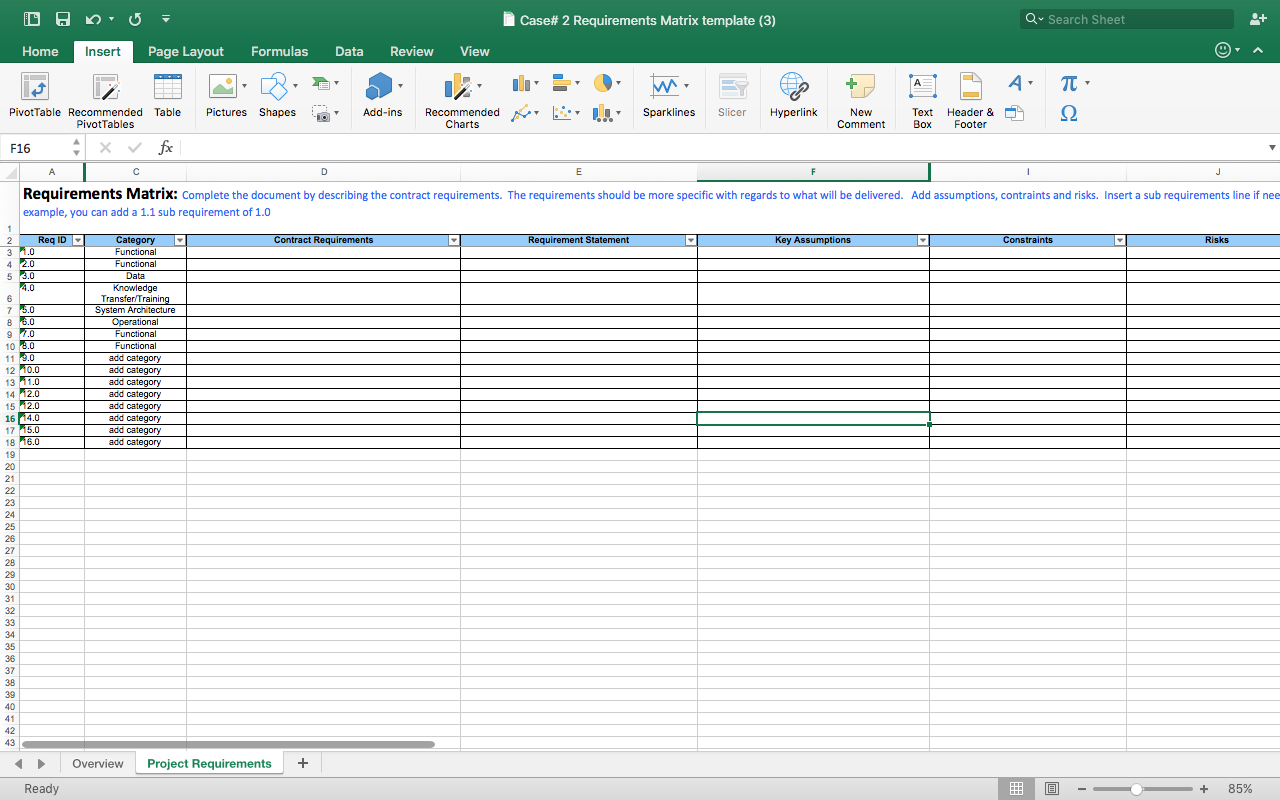This screenshot has width=1280, height=800.
Task: Switch to the Formulas ribbon tab
Action: (x=279, y=51)
